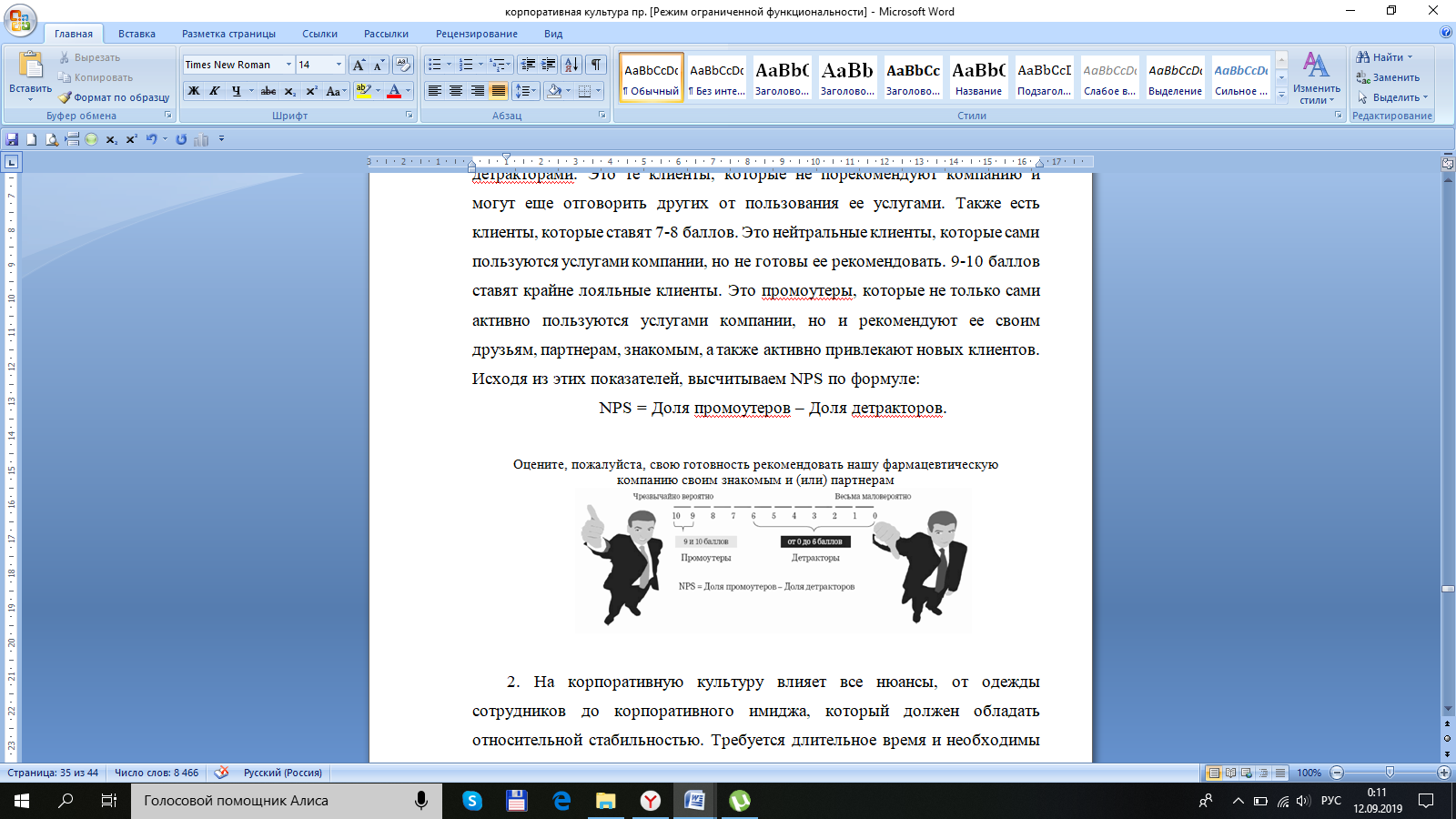Screen dimensions: 1456x819
Task: Toggle underline with Ч button
Action: point(236,91)
